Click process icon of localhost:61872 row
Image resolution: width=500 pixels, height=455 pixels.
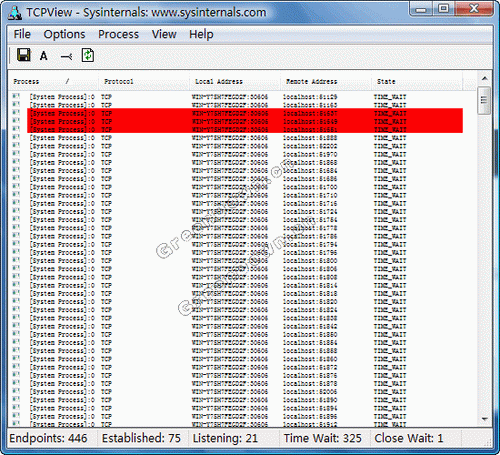coord(16,367)
